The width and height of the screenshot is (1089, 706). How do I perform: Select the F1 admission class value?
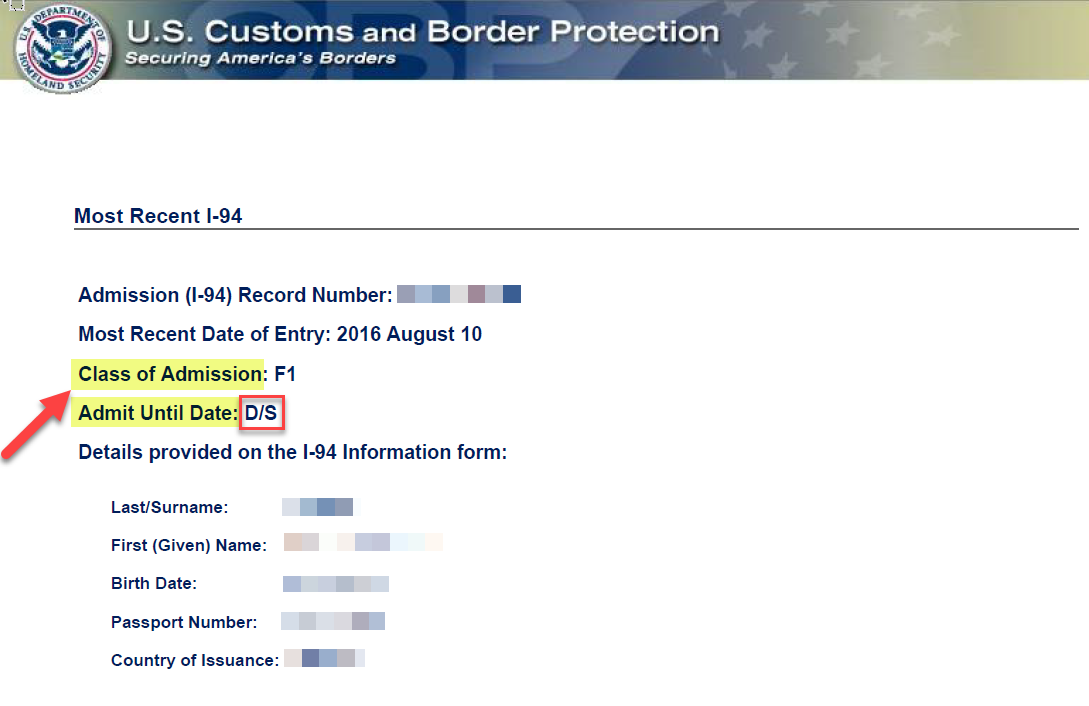point(285,374)
